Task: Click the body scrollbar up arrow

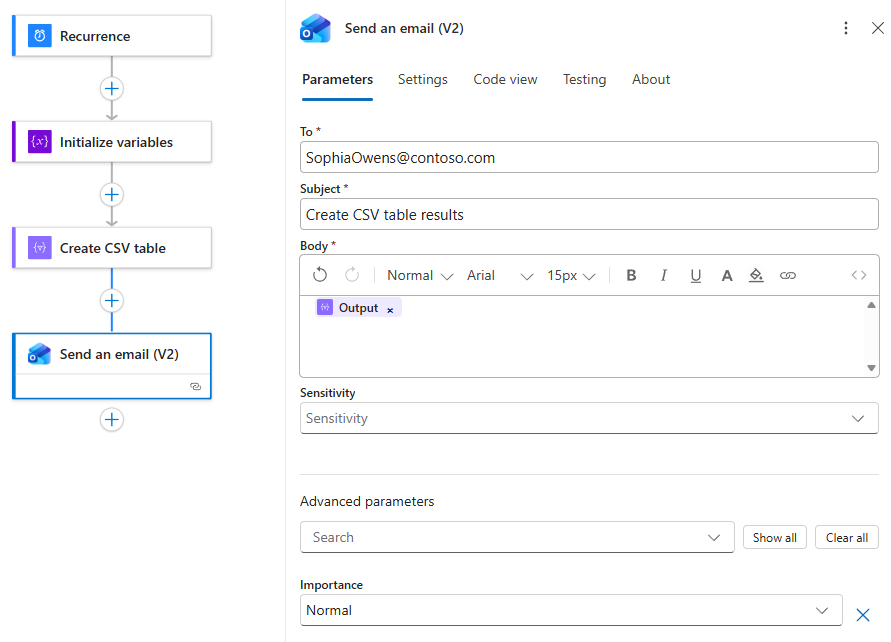Action: tap(871, 305)
